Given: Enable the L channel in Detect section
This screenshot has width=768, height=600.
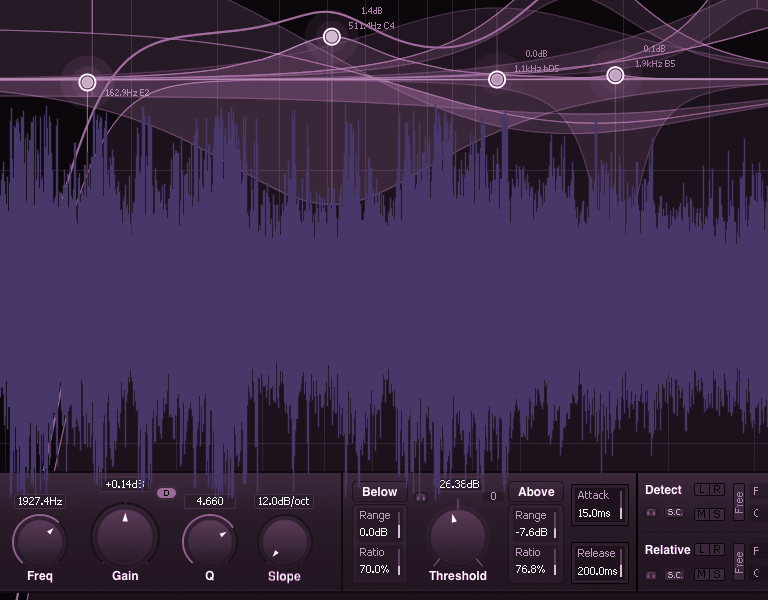Looking at the screenshot, I should coord(702,489).
